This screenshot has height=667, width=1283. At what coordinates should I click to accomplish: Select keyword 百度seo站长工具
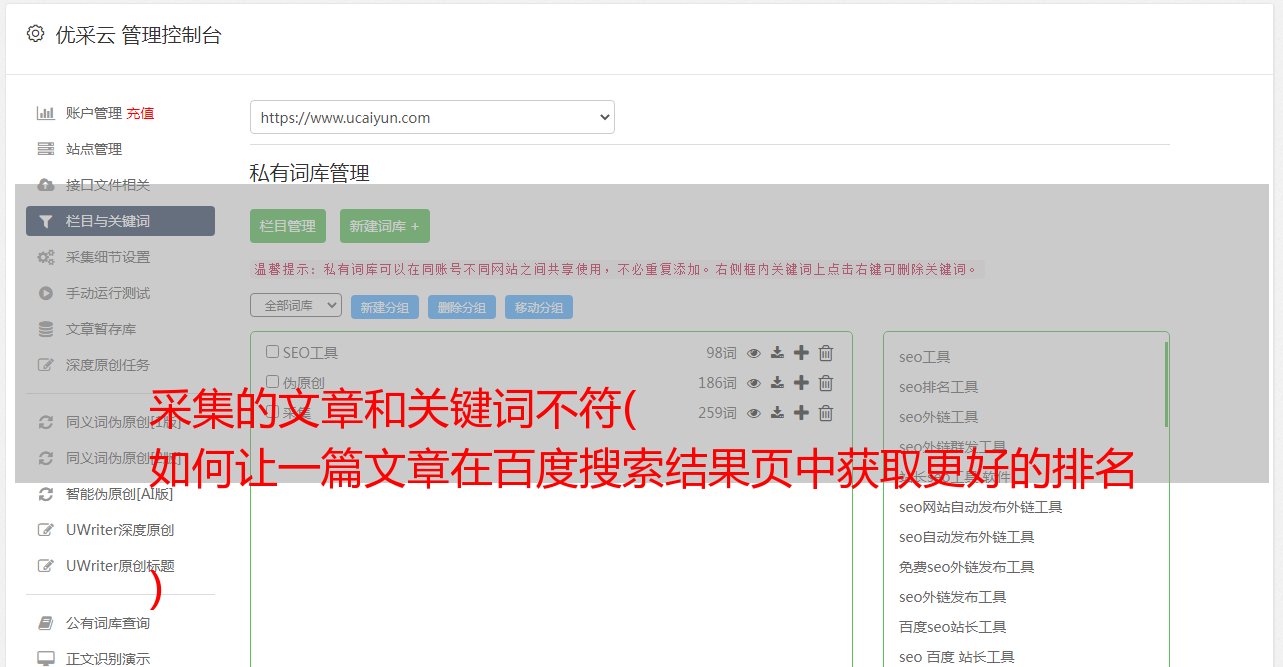(952, 627)
